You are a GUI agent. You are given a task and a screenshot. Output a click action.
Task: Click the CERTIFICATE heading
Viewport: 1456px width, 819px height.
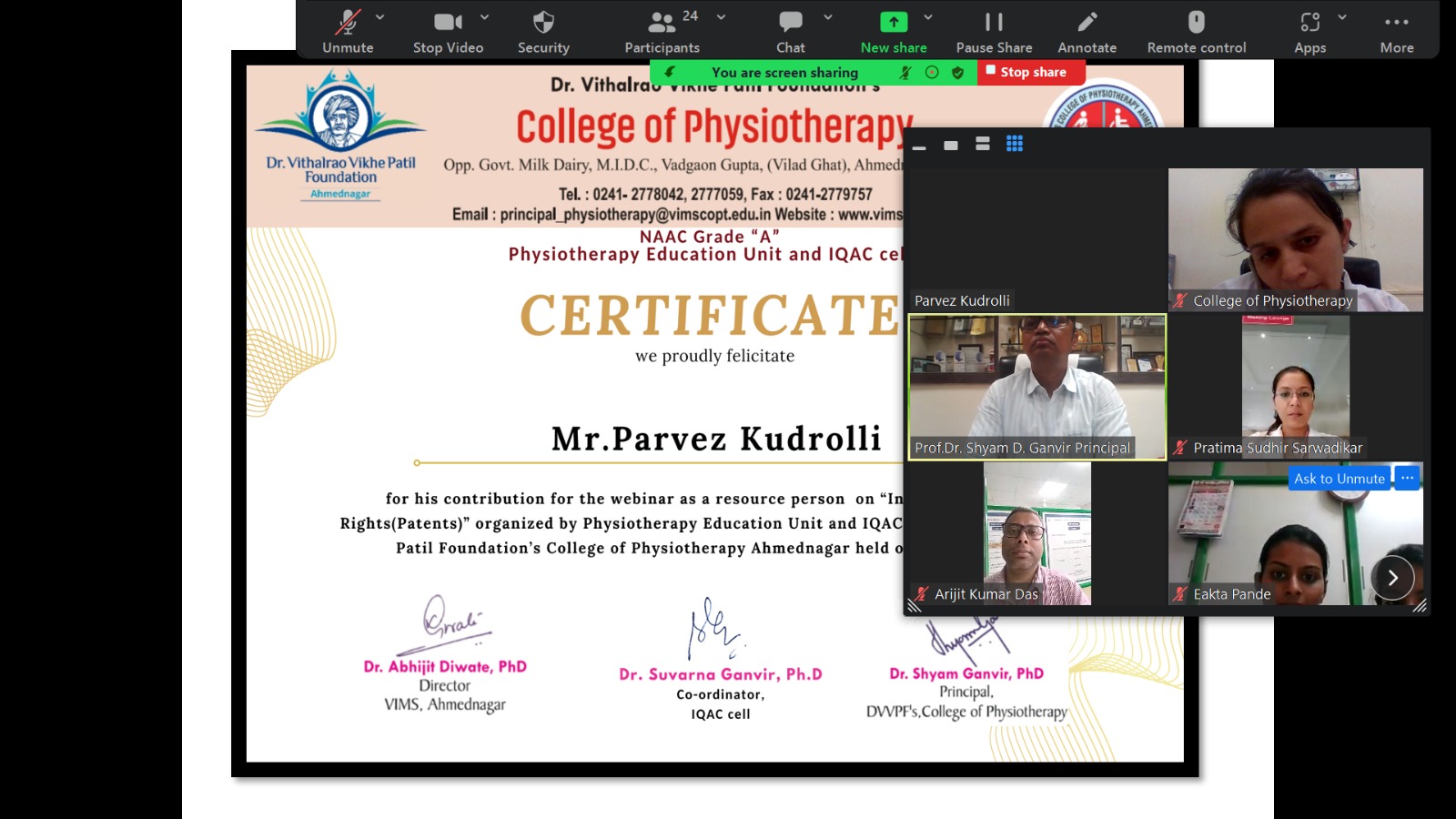coord(711,315)
